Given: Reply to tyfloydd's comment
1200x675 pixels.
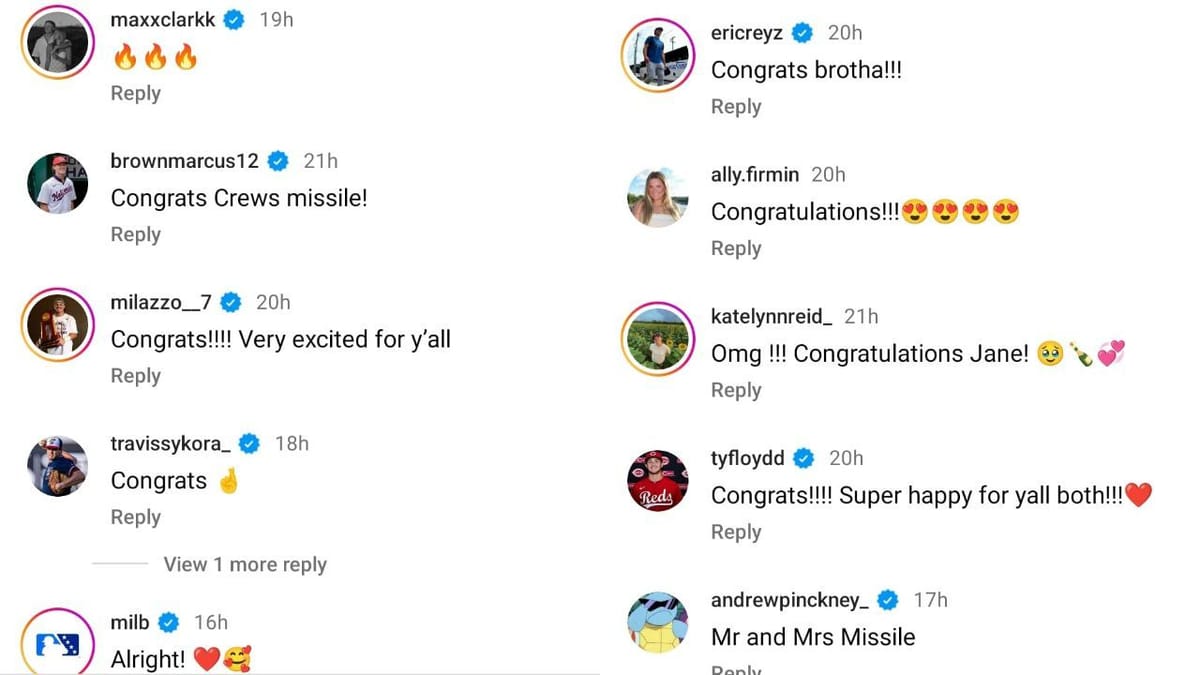Looking at the screenshot, I should (x=736, y=532).
